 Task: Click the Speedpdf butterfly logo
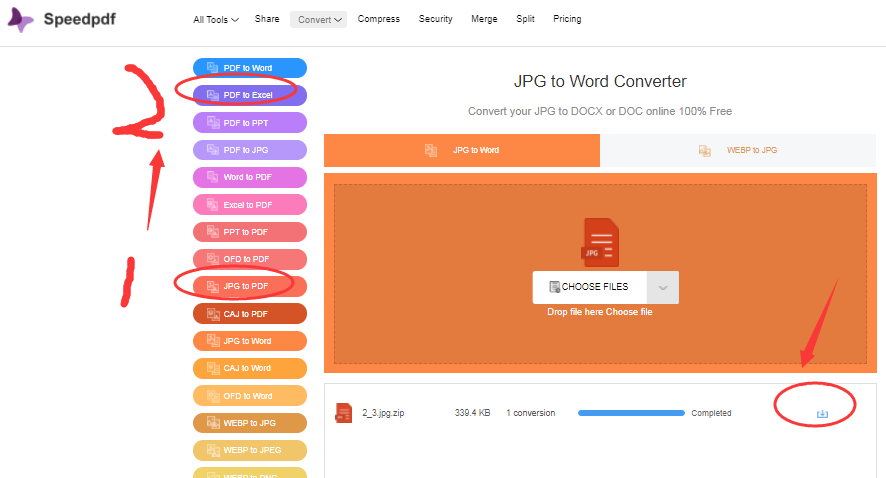(21, 19)
